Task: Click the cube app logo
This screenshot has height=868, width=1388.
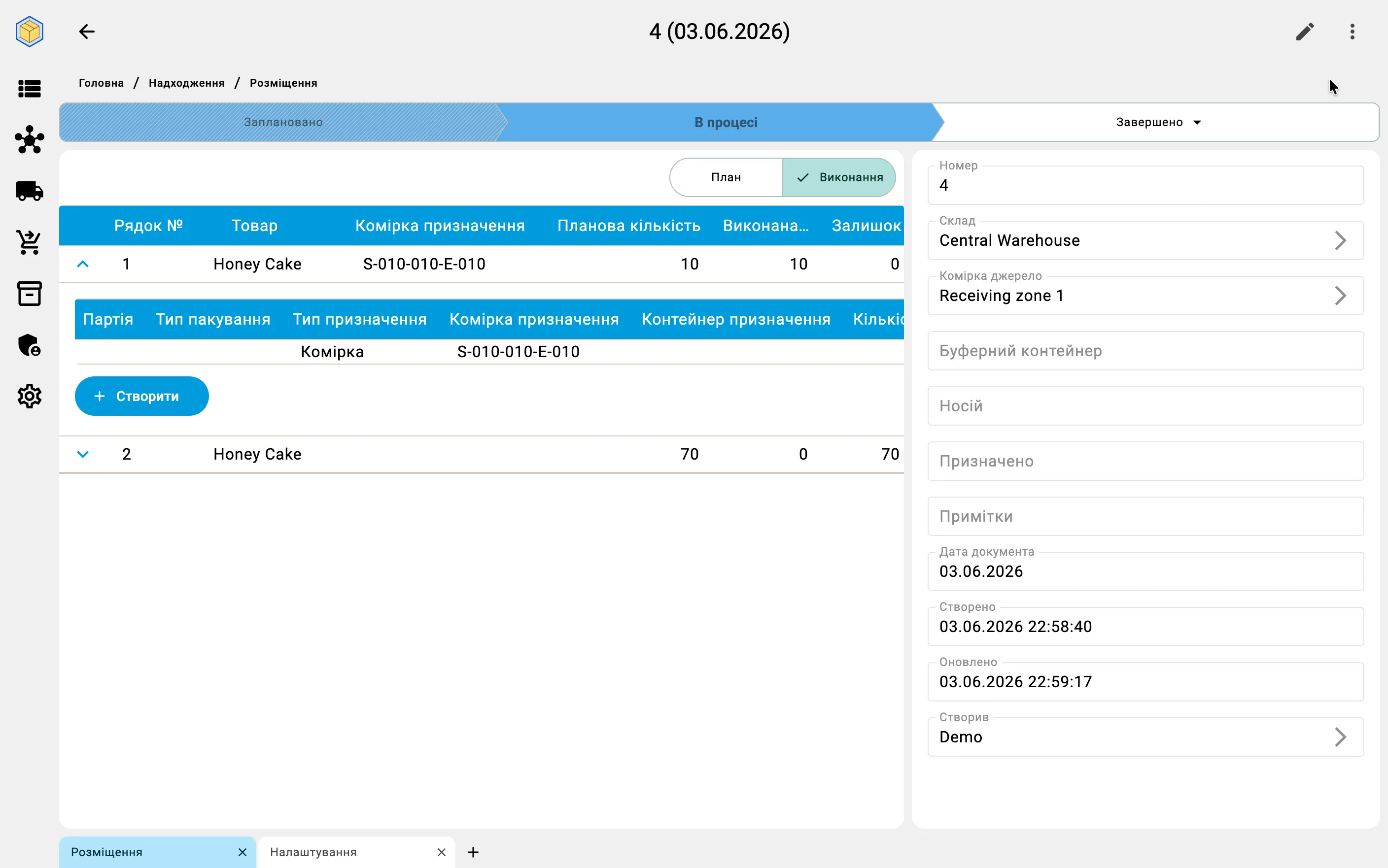Action: (29, 31)
